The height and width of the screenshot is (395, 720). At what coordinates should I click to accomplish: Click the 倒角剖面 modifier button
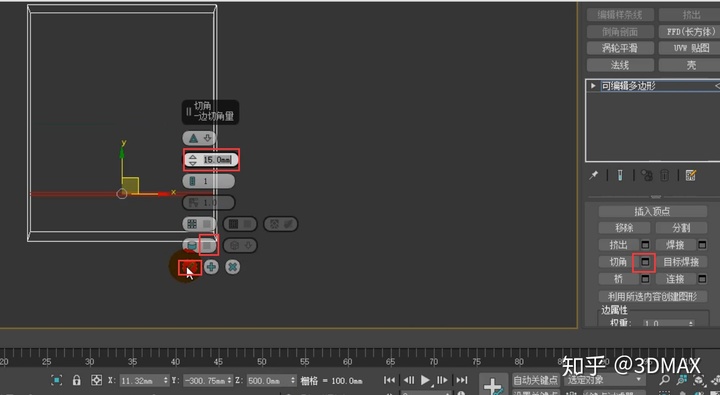click(x=620, y=32)
